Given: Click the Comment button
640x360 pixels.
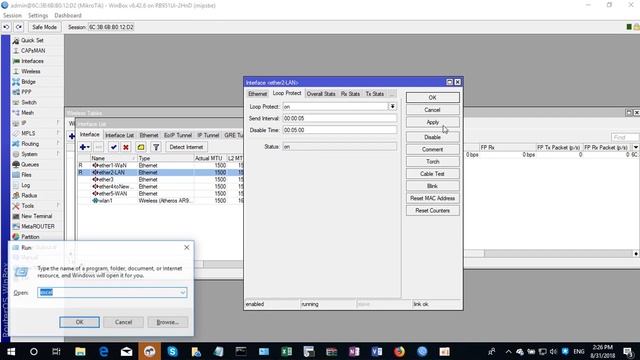Looking at the screenshot, I should (x=433, y=149).
